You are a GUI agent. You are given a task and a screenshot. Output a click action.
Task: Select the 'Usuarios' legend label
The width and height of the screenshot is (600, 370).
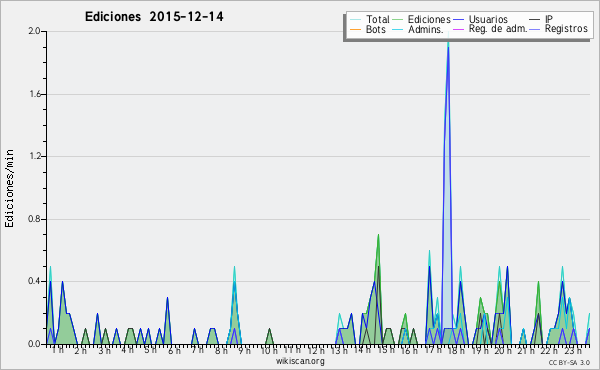click(x=488, y=19)
